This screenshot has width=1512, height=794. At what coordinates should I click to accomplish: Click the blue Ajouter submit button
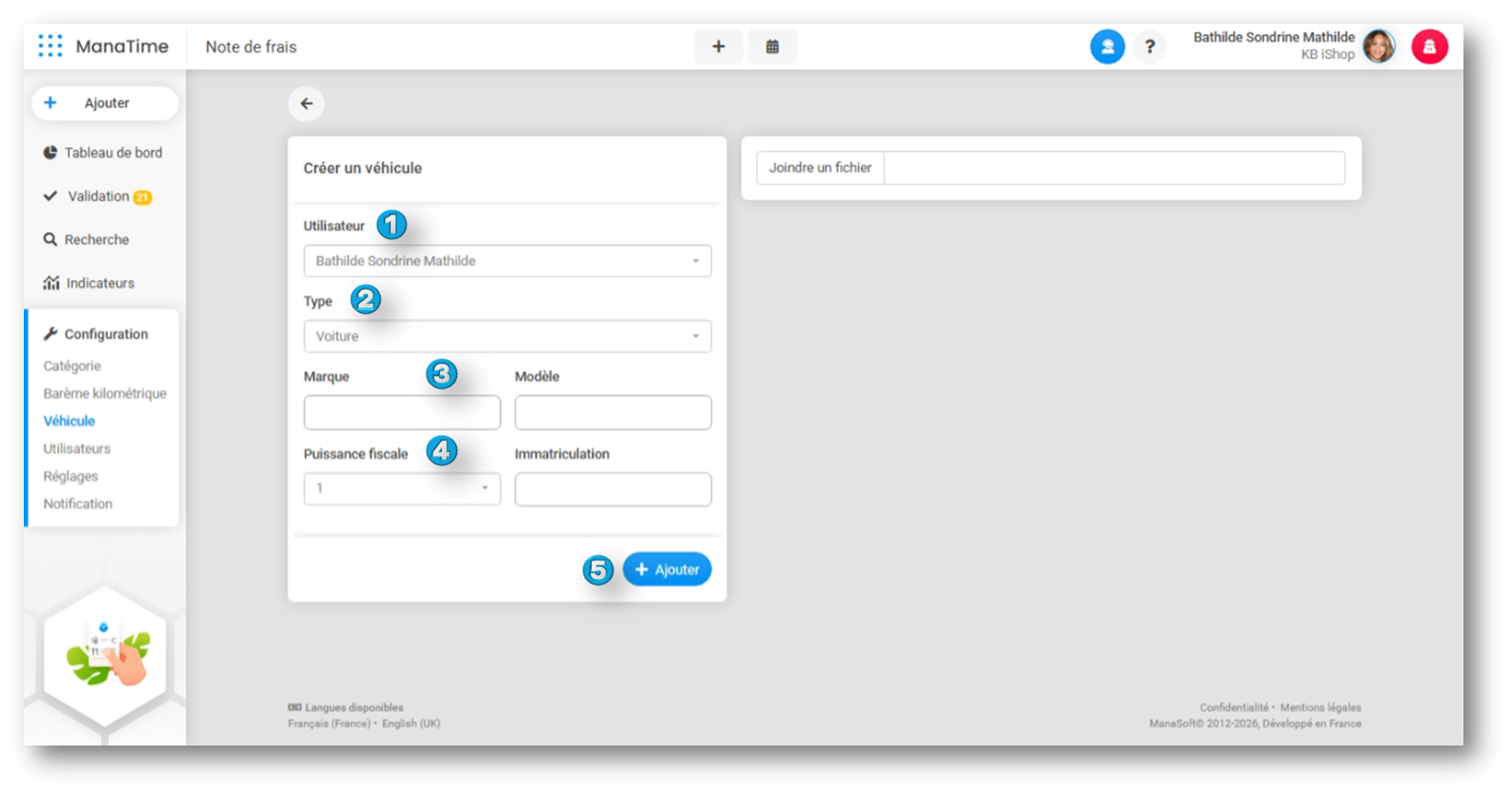tap(667, 569)
